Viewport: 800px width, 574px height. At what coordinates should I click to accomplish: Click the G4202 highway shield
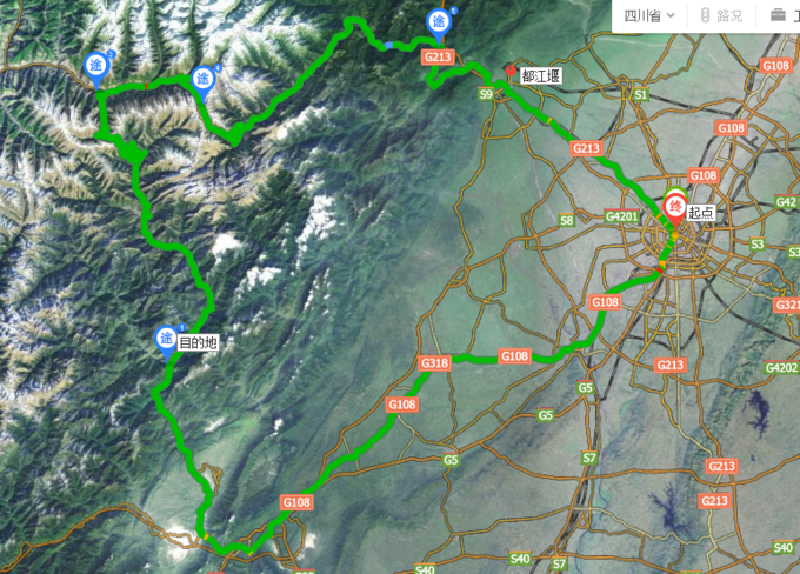click(782, 367)
